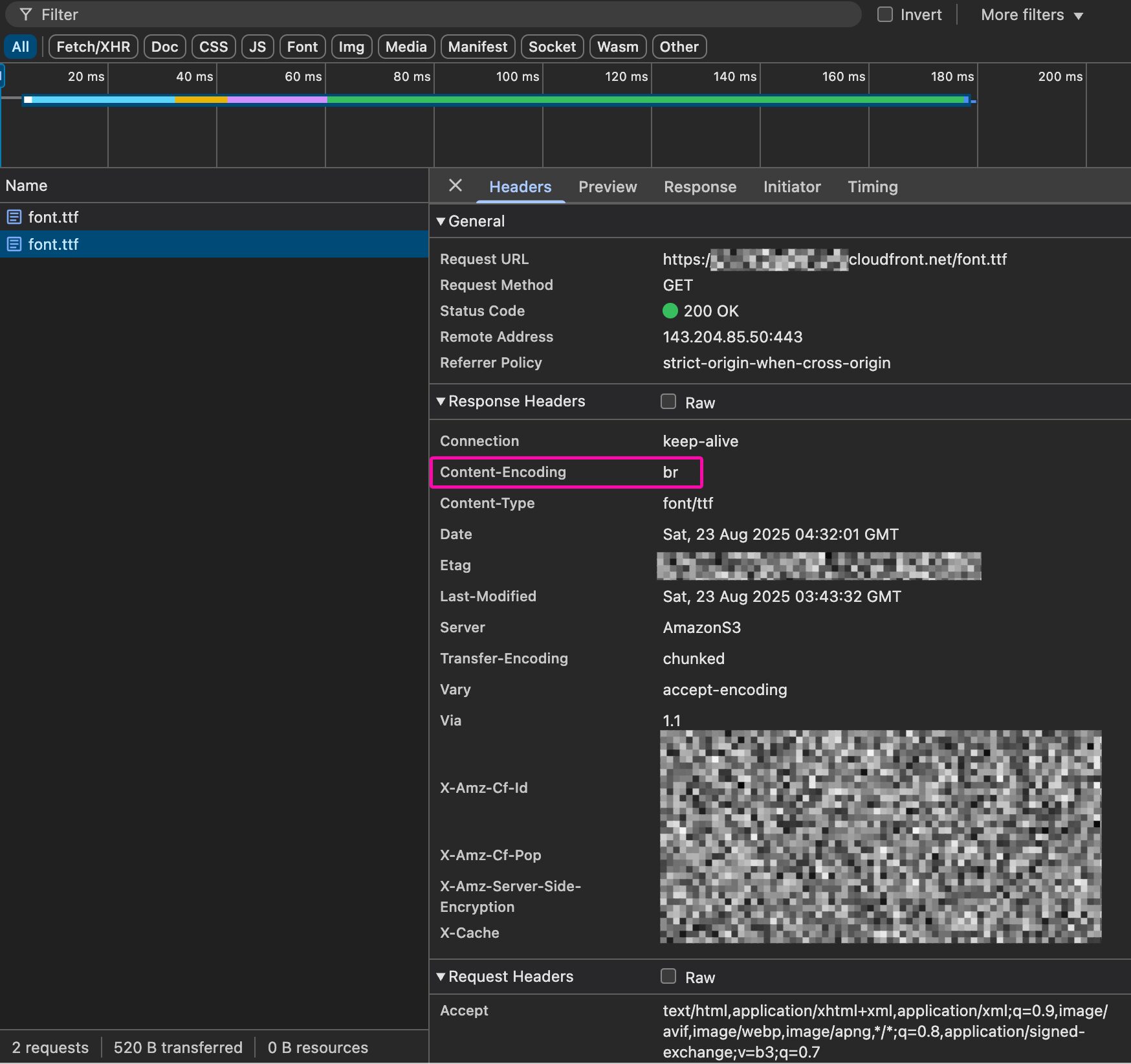Image resolution: width=1131 pixels, height=1064 pixels.
Task: Click the Connection keep-alive value
Action: point(701,441)
